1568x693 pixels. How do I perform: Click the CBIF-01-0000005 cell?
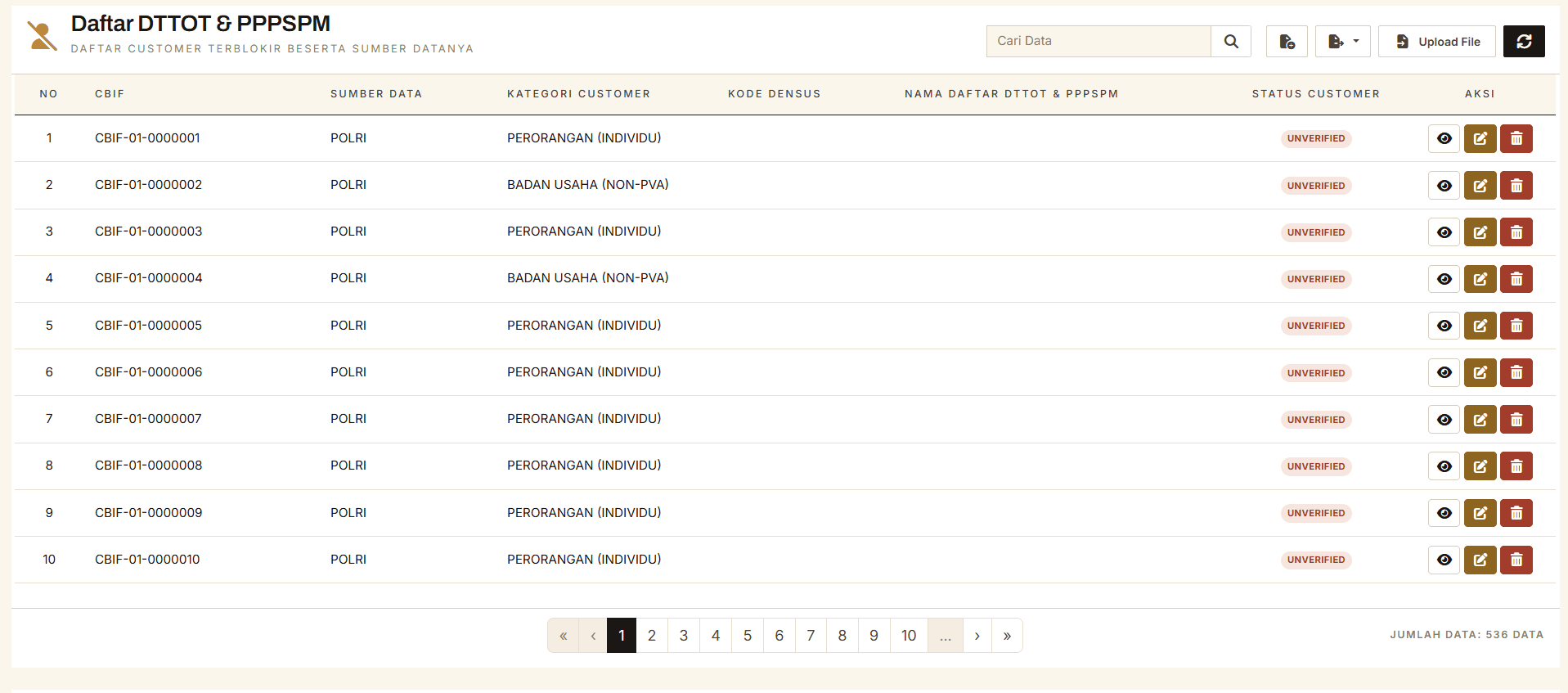click(x=148, y=326)
